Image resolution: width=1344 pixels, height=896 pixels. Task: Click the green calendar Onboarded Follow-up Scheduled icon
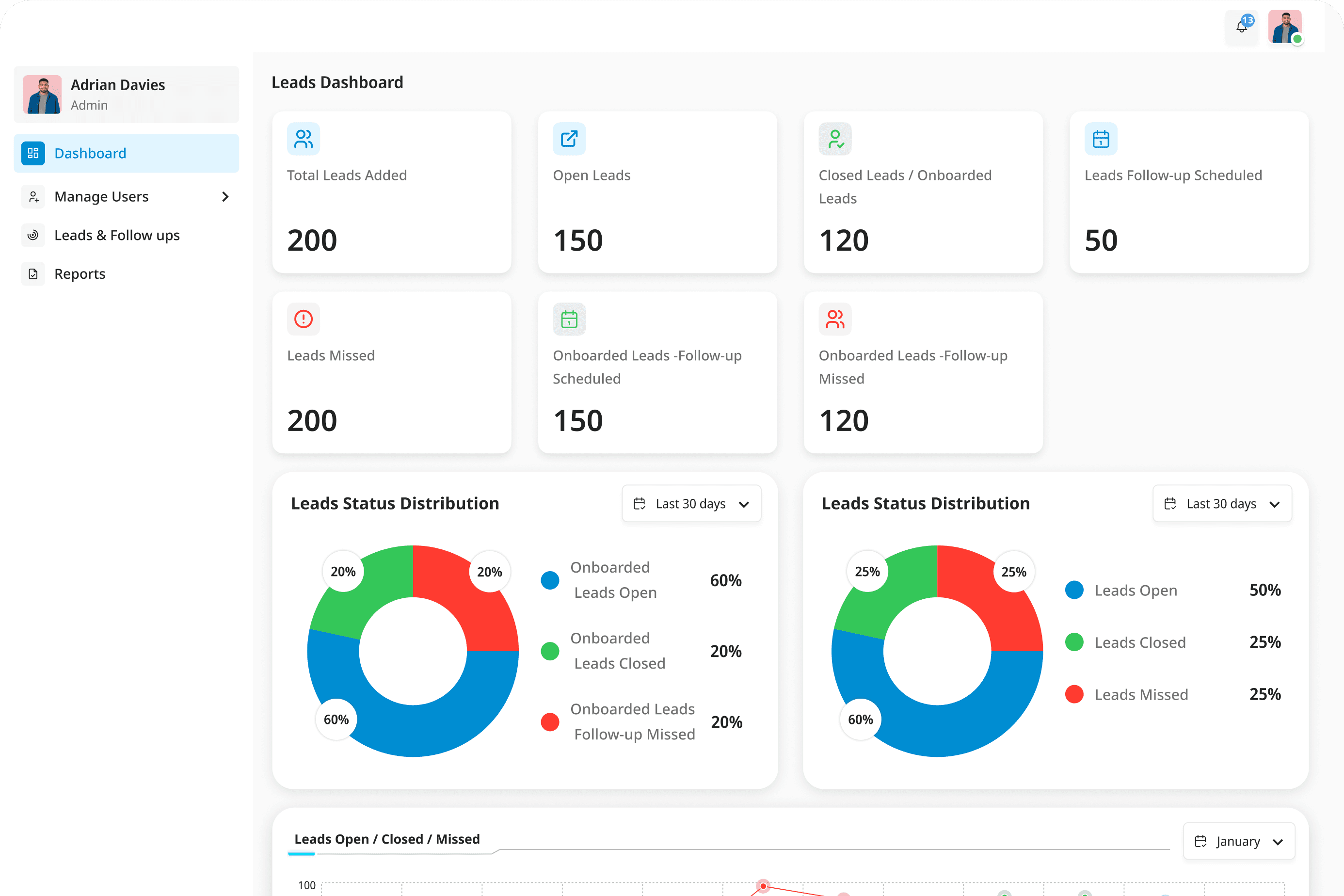(569, 319)
